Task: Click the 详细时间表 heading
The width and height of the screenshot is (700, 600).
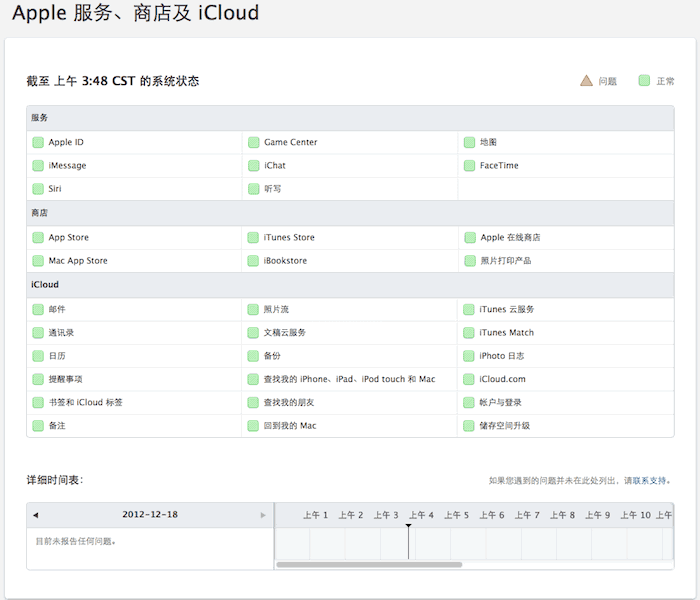Action: point(55,480)
